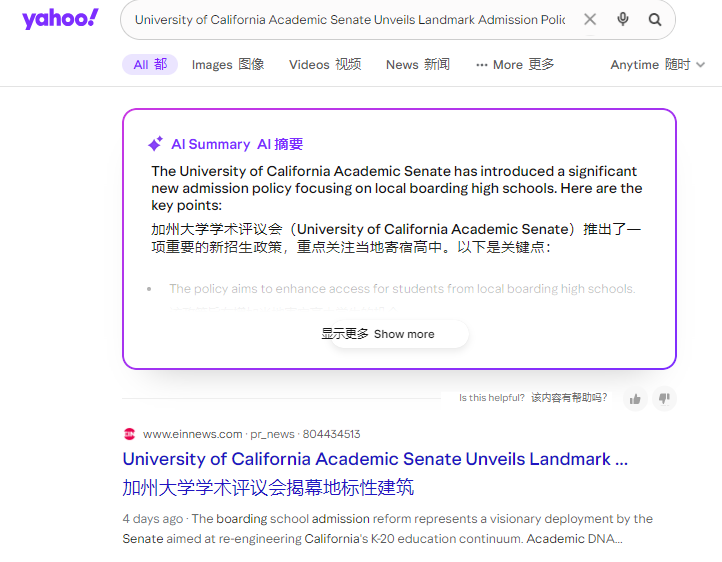Click the '4 days ago' result snippet
The width and height of the screenshot is (722, 562).
[x=388, y=528]
